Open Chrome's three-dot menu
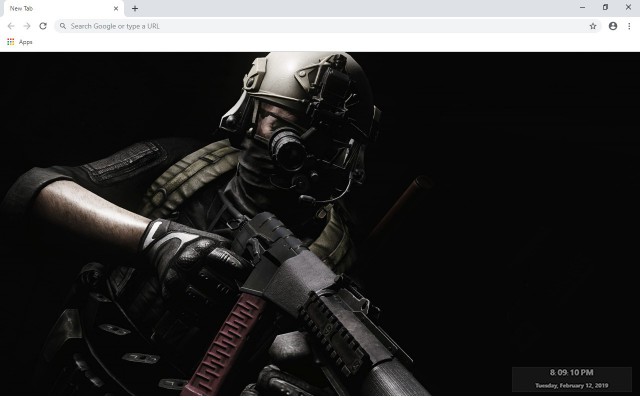This screenshot has height=400, width=640. [629, 26]
